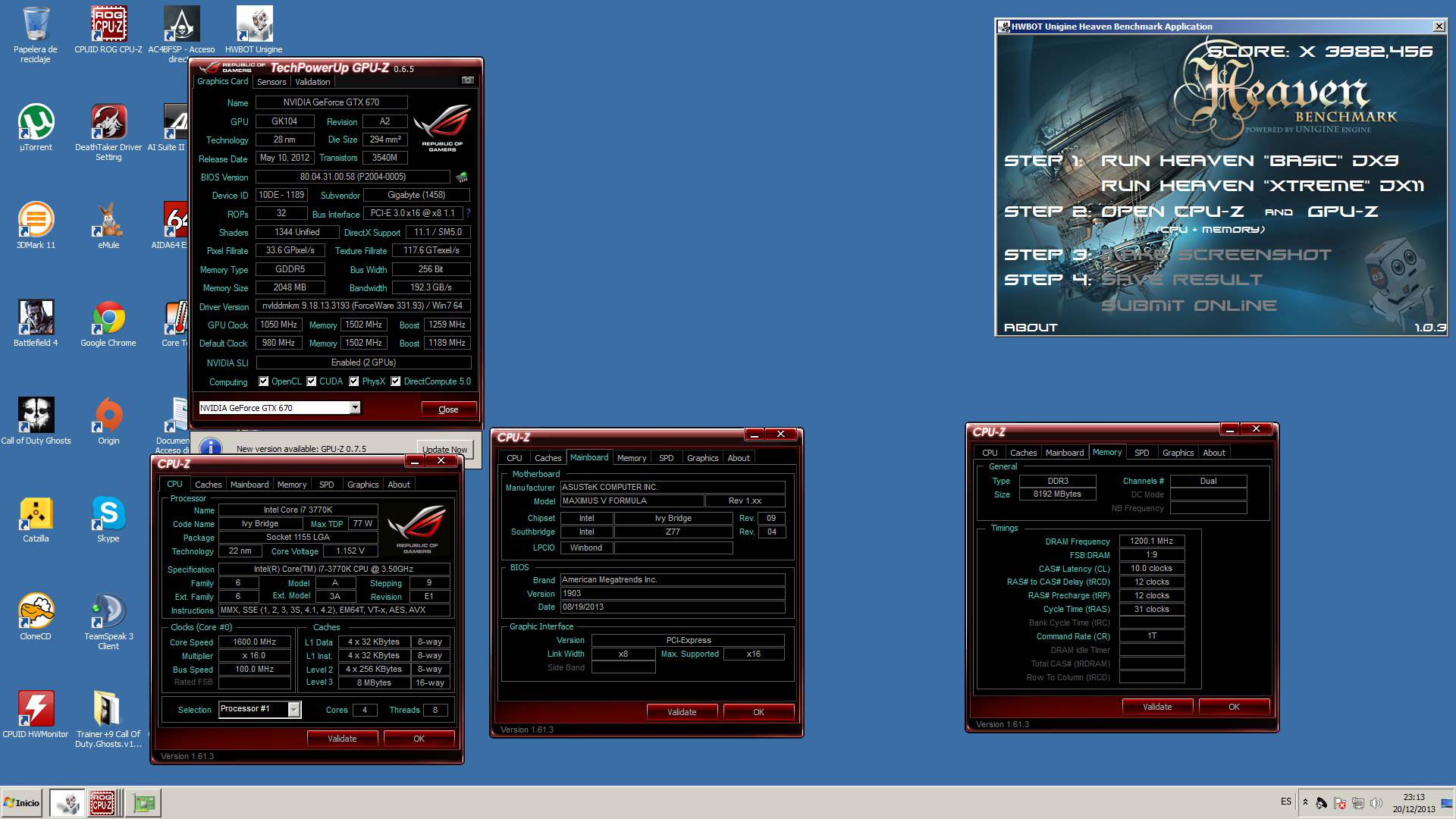The image size is (1456, 819).
Task: Toggle the CUDA checkbox in GPU-Z
Action: pyautogui.click(x=311, y=381)
